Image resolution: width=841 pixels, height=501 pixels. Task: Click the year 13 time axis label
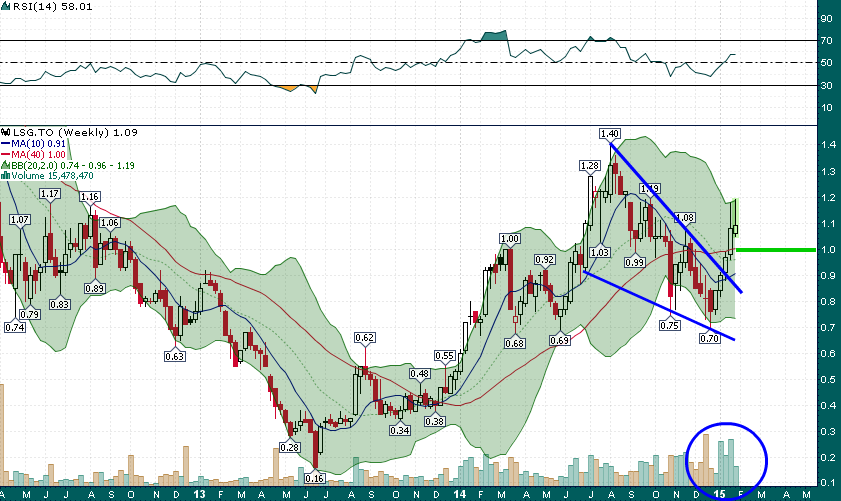[x=199, y=494]
